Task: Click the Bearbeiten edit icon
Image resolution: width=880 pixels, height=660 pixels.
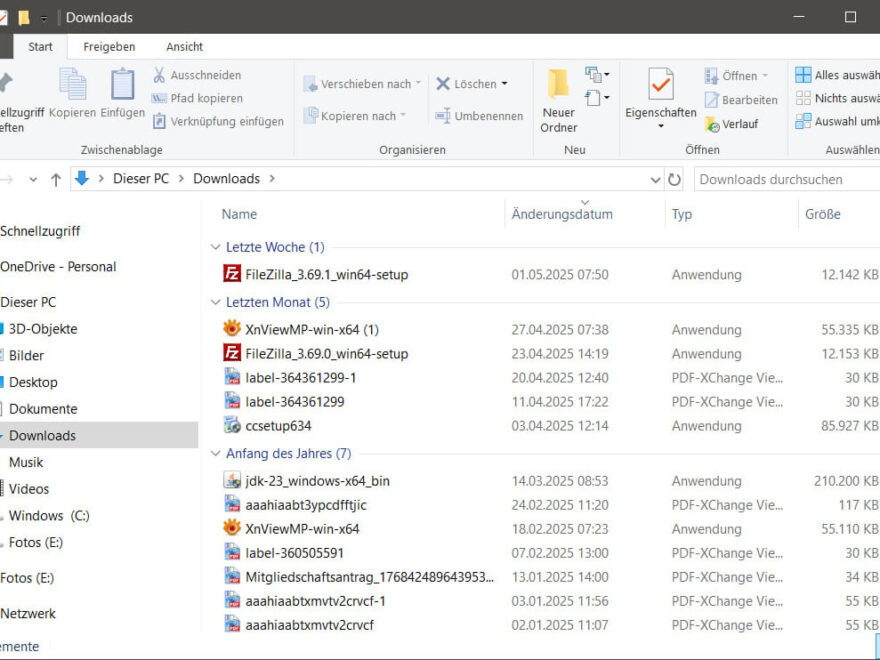Action: coord(712,100)
